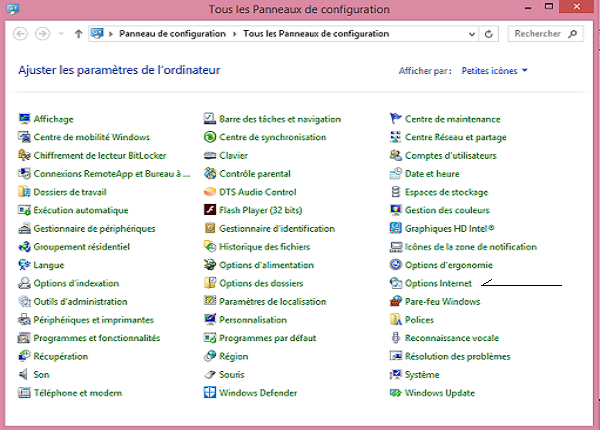600x430 pixels.
Task: Open Barre des tâches et navigation icon
Action: tap(210, 119)
